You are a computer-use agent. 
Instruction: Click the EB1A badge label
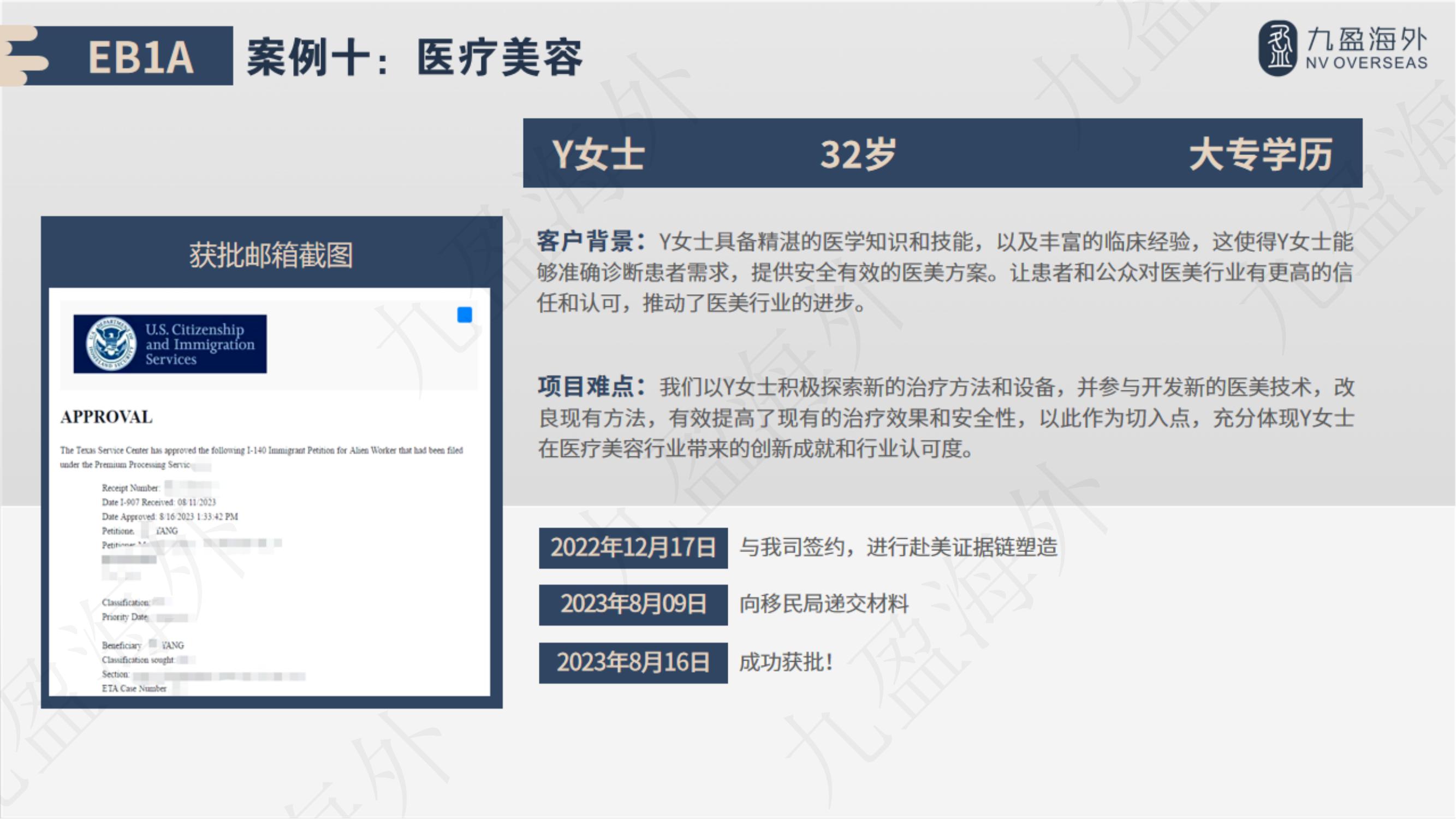click(x=140, y=57)
